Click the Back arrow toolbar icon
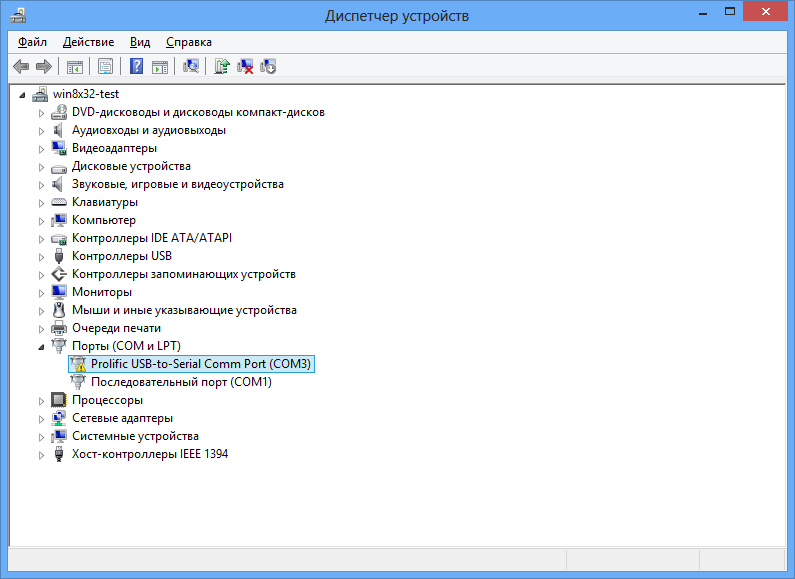This screenshot has width=795, height=579. tap(21, 66)
